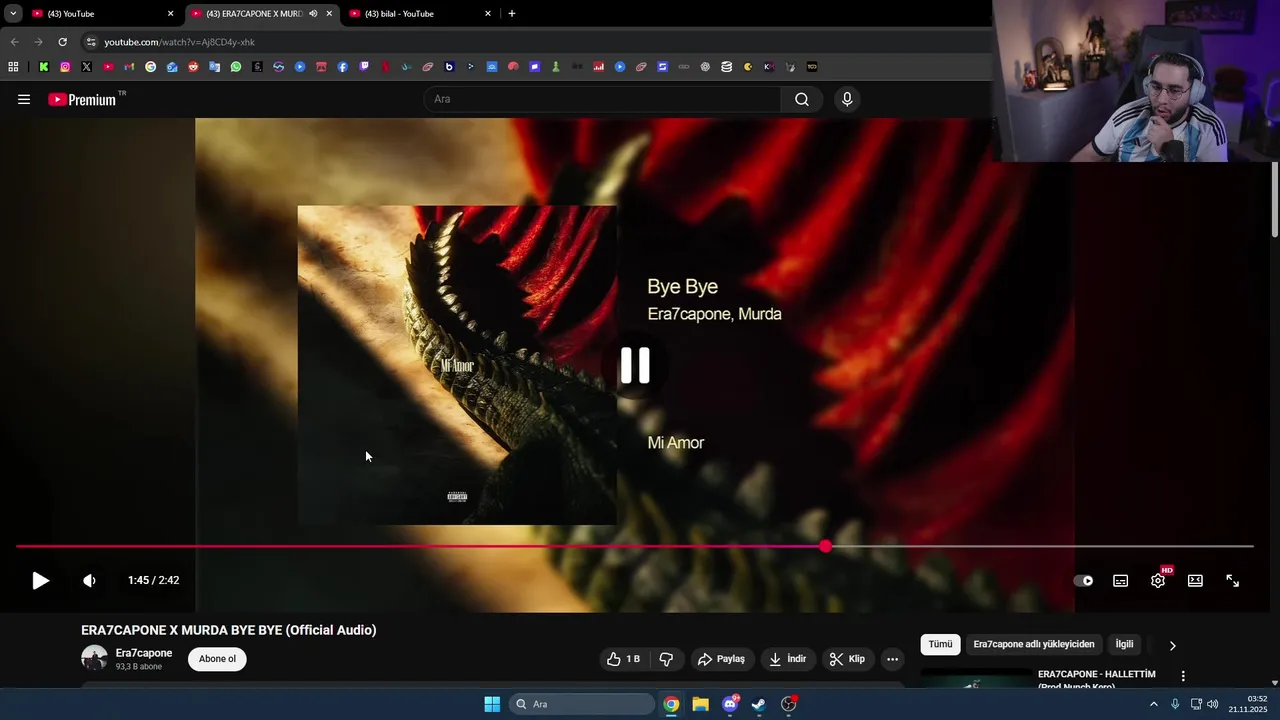Open Era7capone channel avatar
The width and height of the screenshot is (1280, 720).
94,658
